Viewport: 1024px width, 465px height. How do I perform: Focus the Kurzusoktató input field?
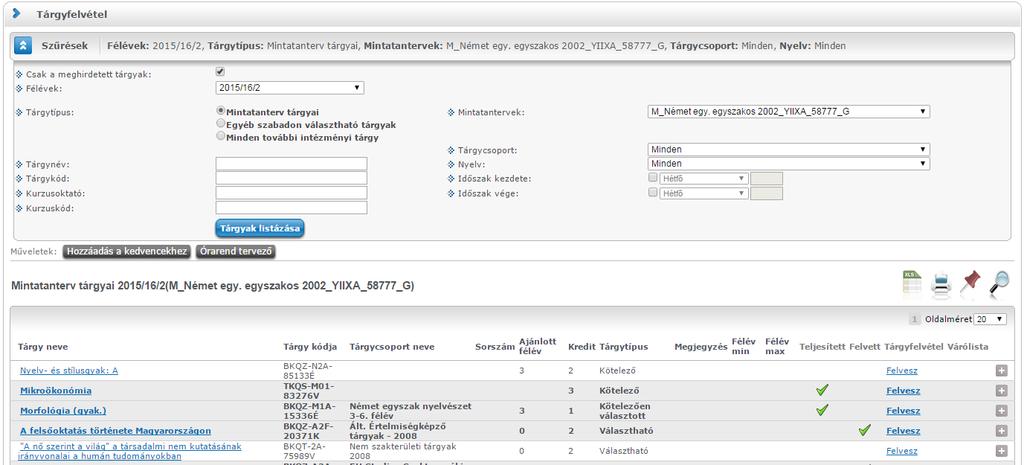pos(291,193)
